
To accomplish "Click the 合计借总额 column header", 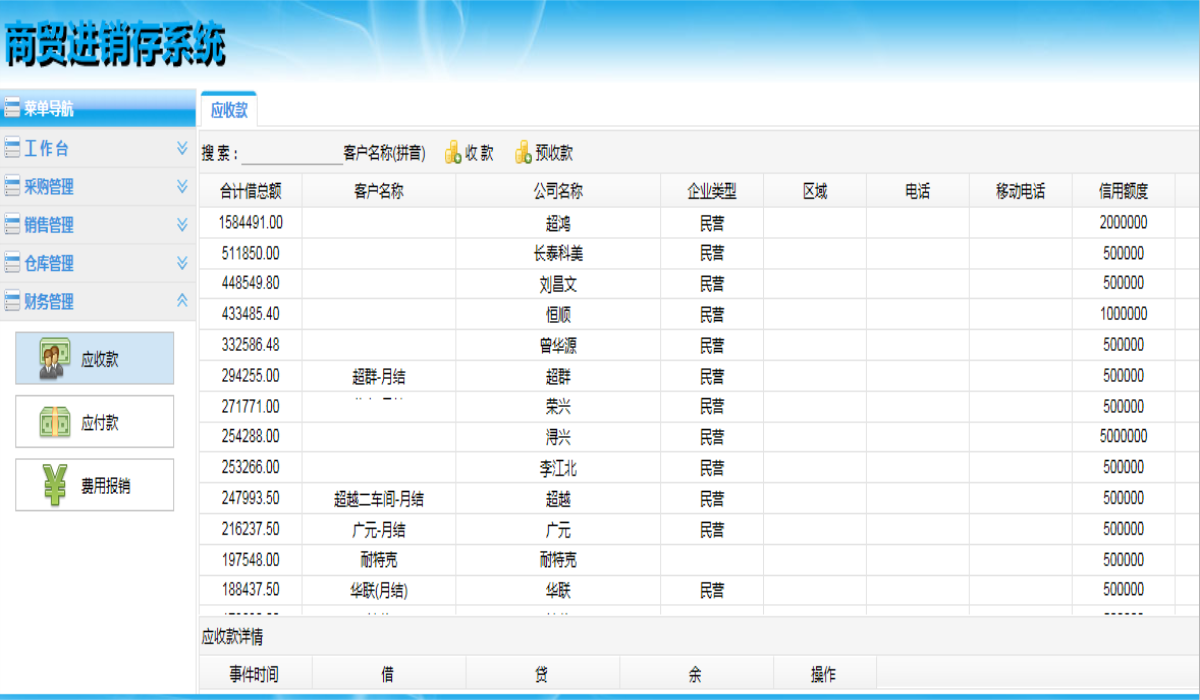I will (x=250, y=192).
